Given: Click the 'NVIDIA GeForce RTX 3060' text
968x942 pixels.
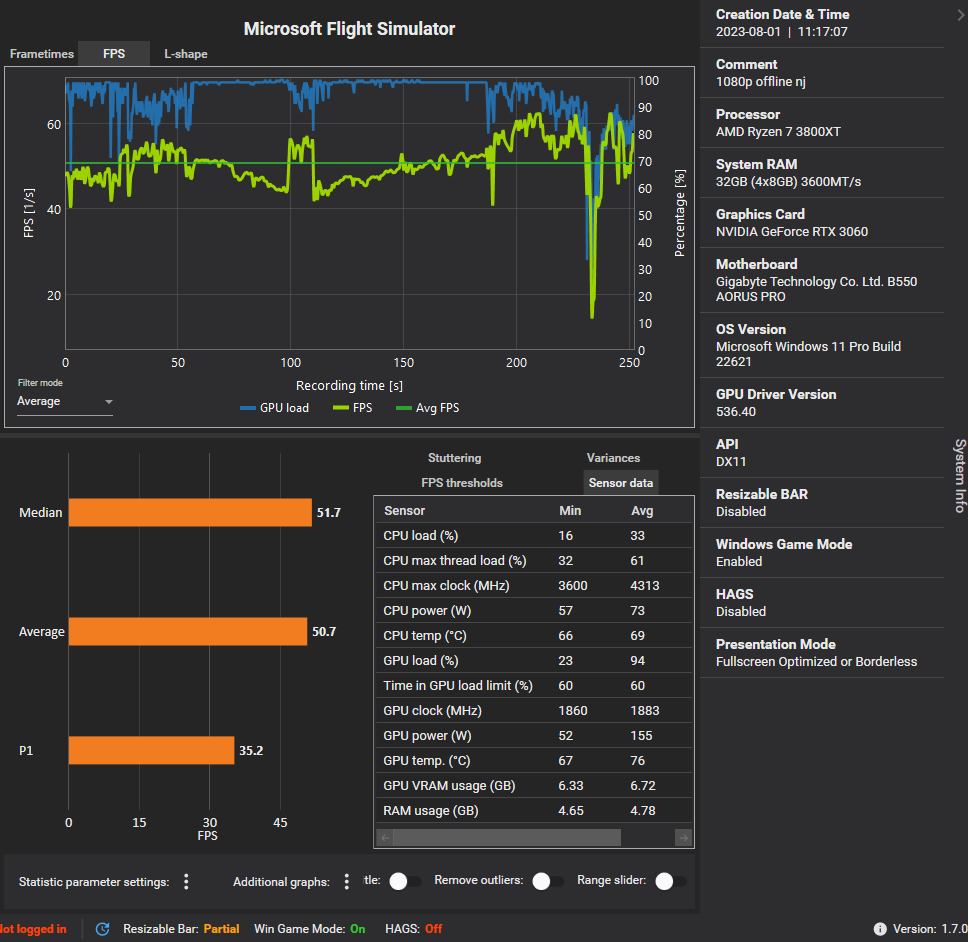Looking at the screenshot, I should [791, 231].
